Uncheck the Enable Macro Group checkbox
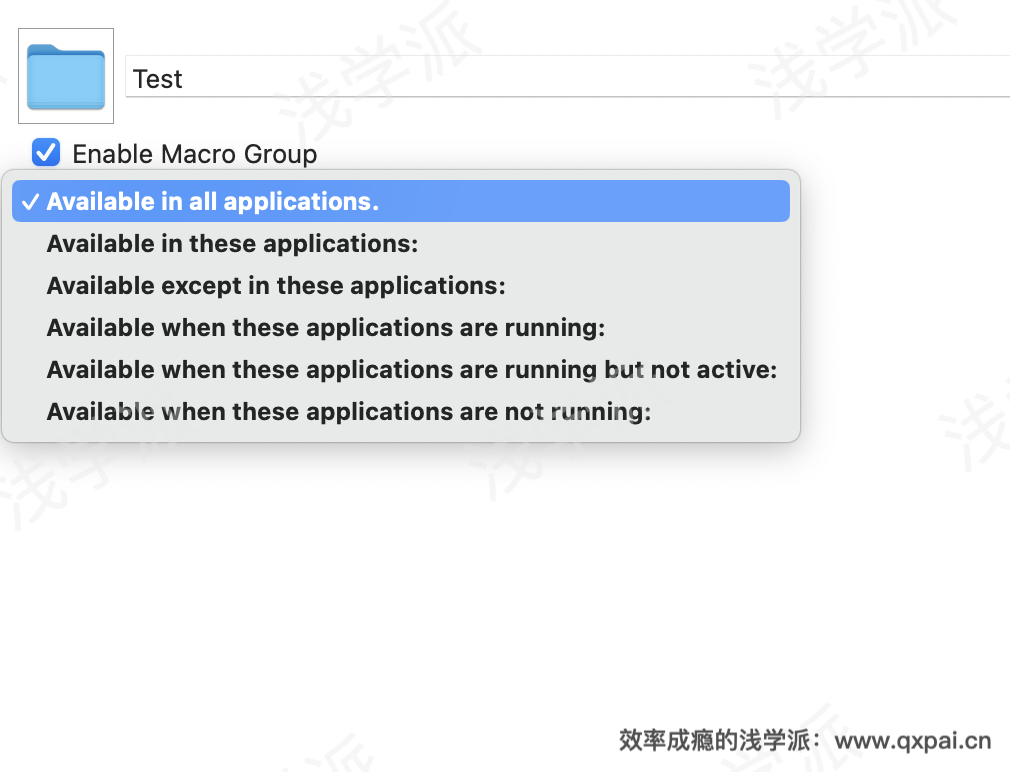The width and height of the screenshot is (1010, 772). click(x=46, y=153)
